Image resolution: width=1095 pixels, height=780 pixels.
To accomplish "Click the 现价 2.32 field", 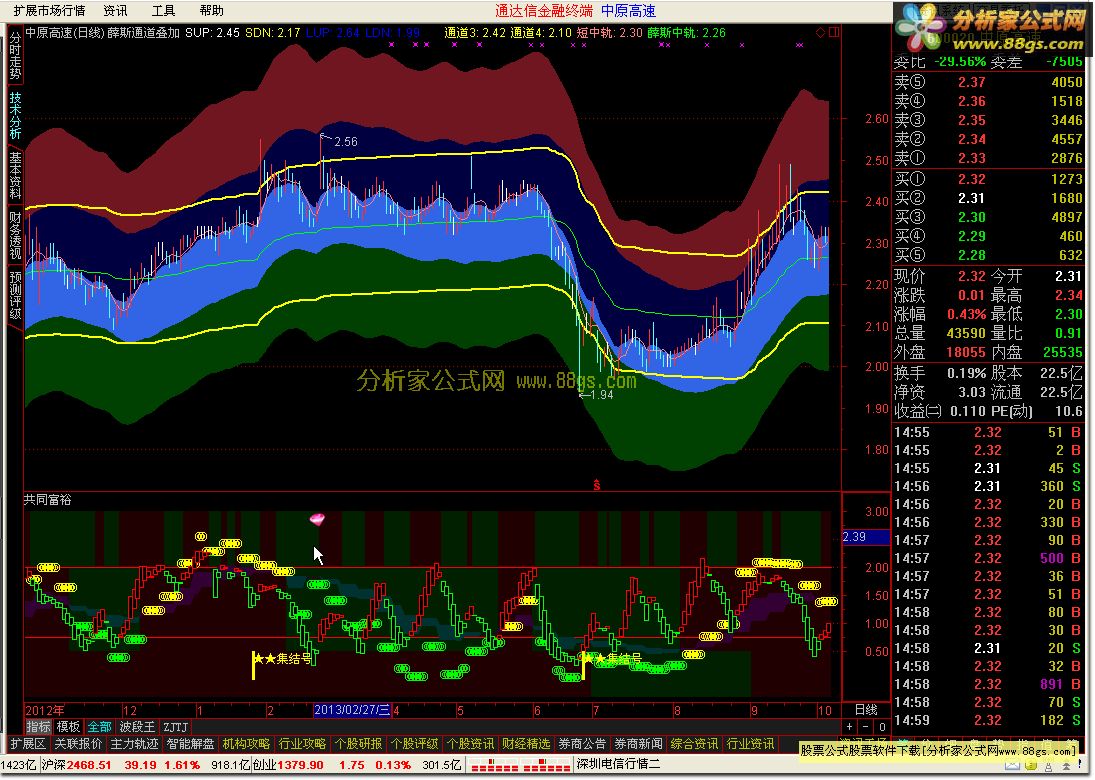I will (x=939, y=276).
